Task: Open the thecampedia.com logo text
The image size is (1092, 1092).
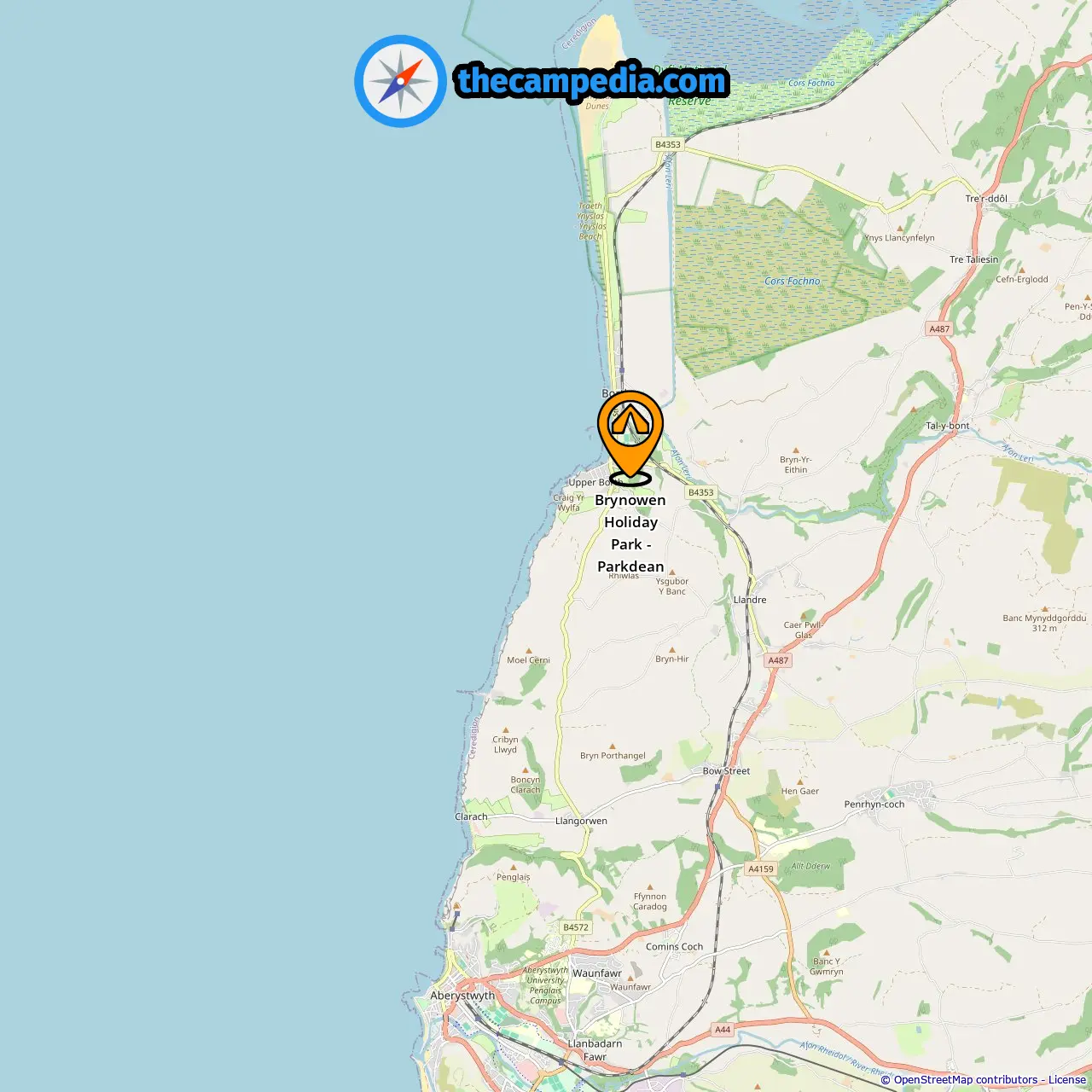Action: 592,81
